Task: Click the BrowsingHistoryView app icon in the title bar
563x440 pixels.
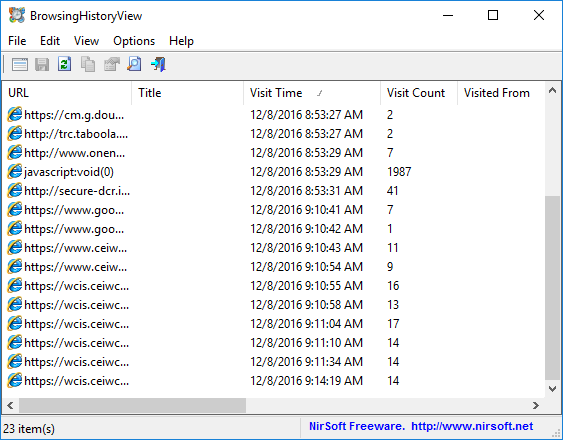Action: 17,15
